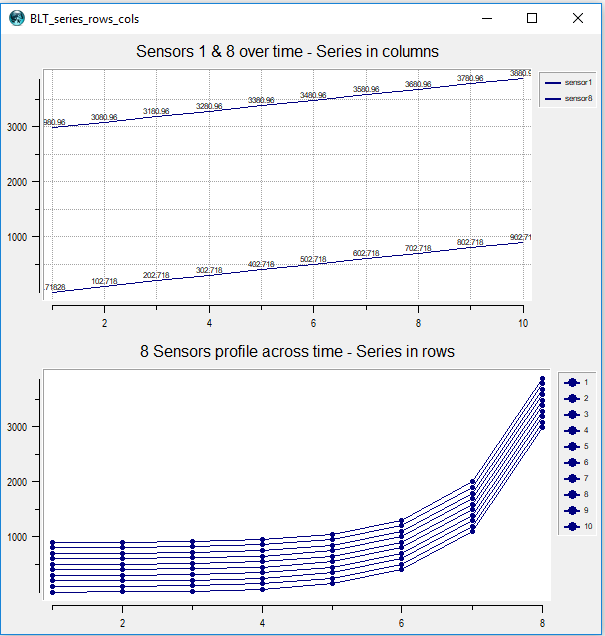Screen dimensions: 605x636
Task: Click the BLT_series_rows_cols window app icon
Action: pyautogui.click(x=17, y=18)
